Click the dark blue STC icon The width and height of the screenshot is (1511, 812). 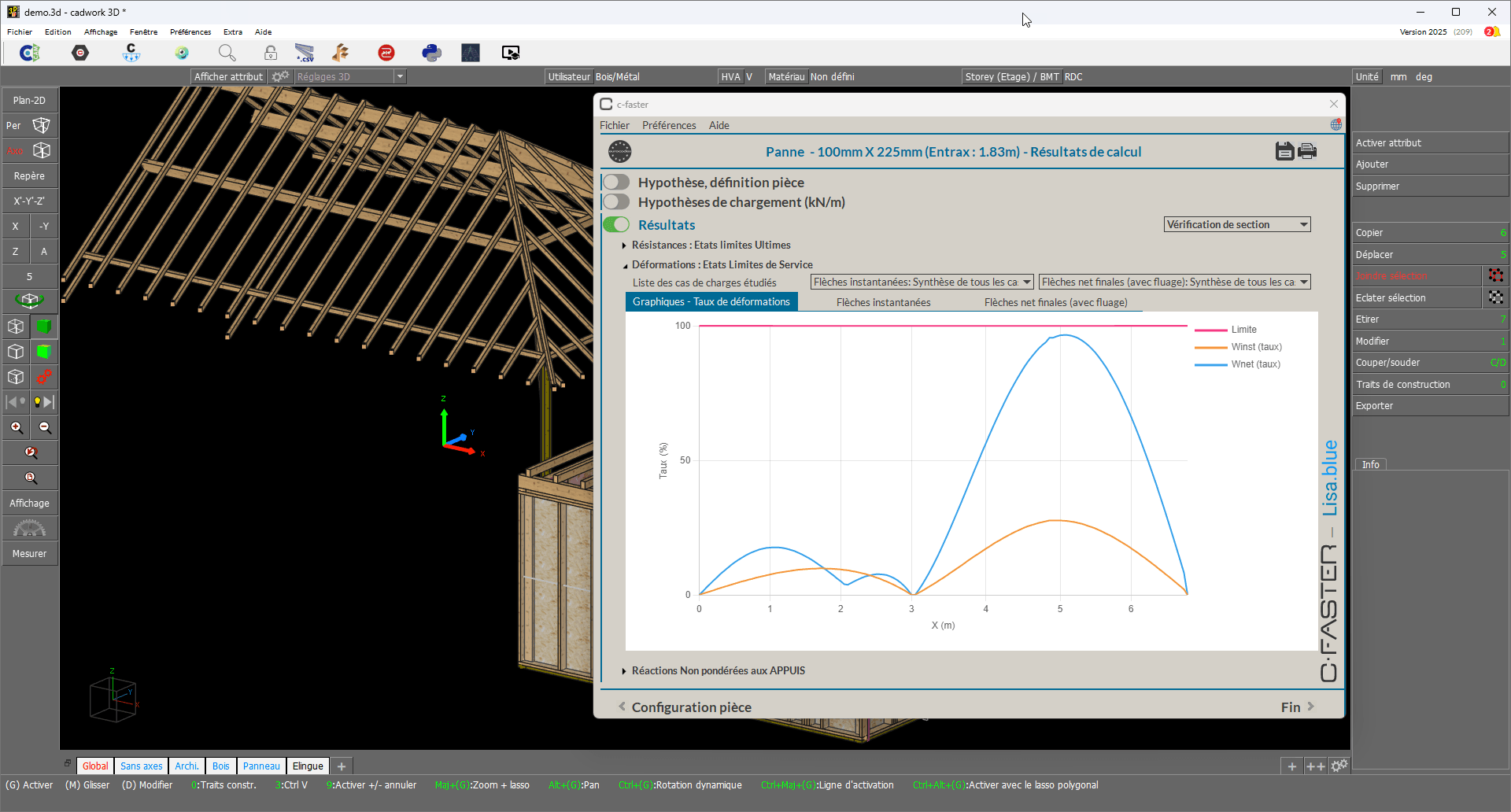click(471, 53)
